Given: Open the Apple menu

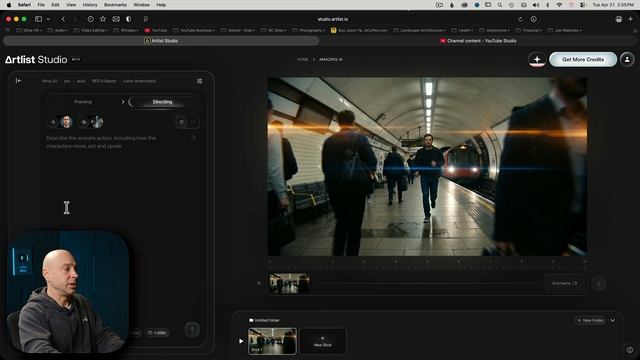Looking at the screenshot, I should point(9,5).
